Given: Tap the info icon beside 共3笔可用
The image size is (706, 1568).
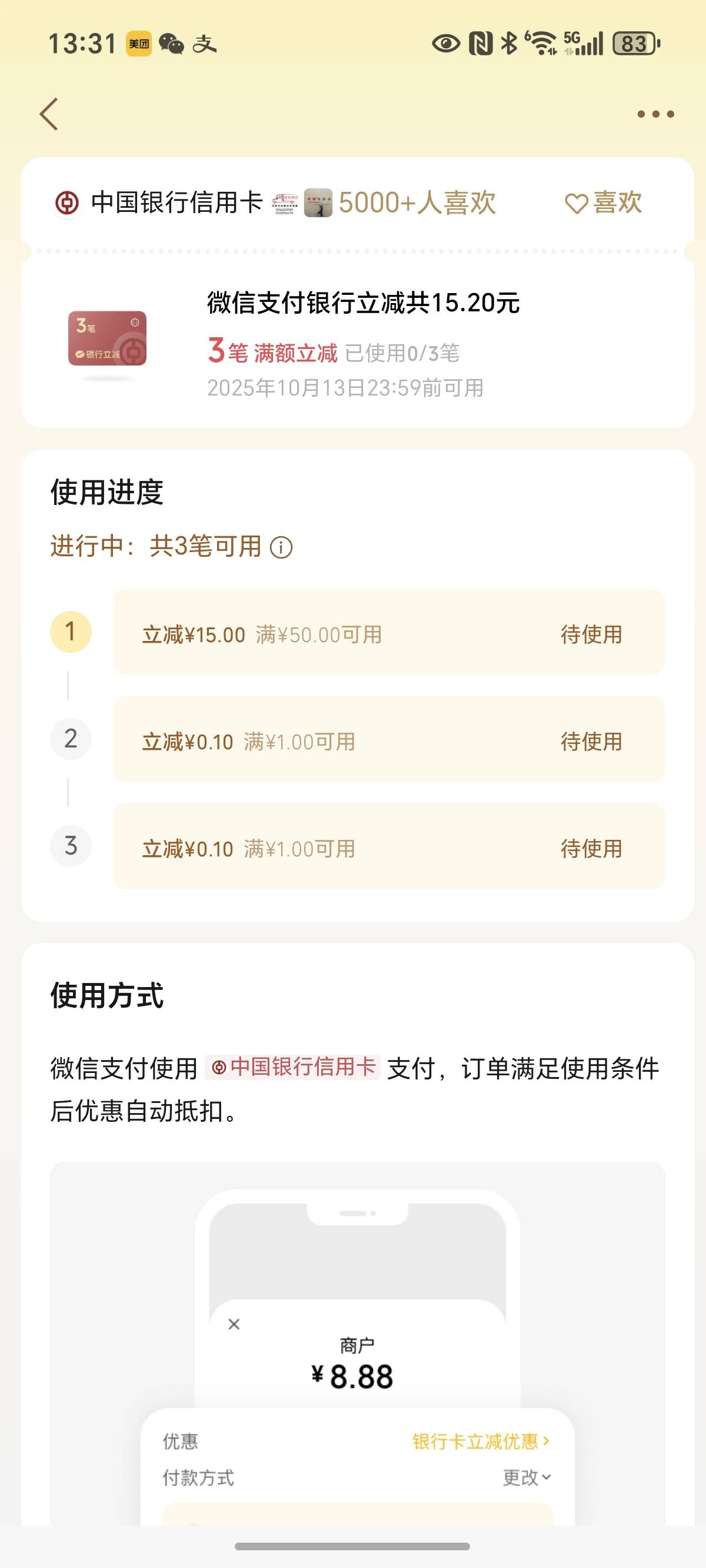Looking at the screenshot, I should (x=281, y=547).
